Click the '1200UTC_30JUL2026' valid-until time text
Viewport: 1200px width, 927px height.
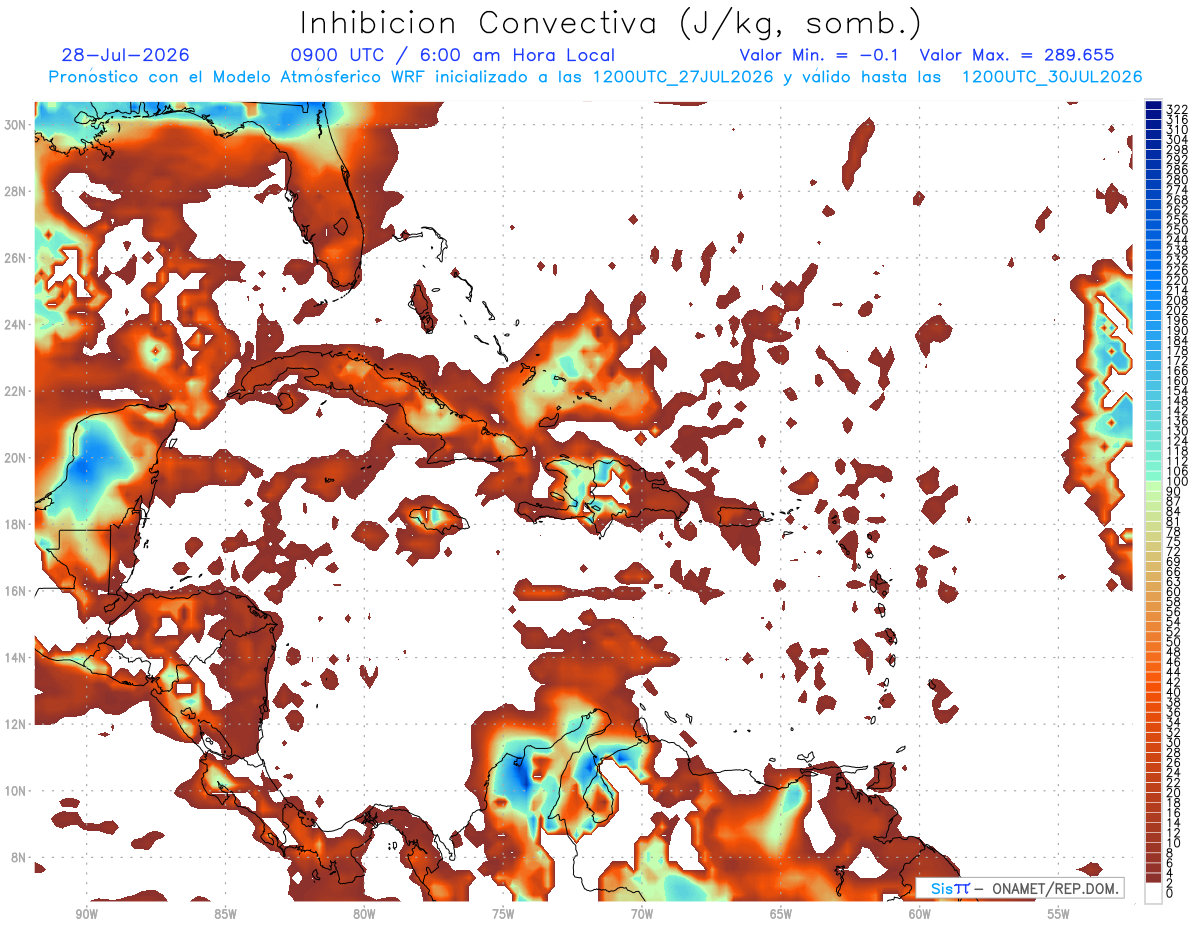(1052, 77)
